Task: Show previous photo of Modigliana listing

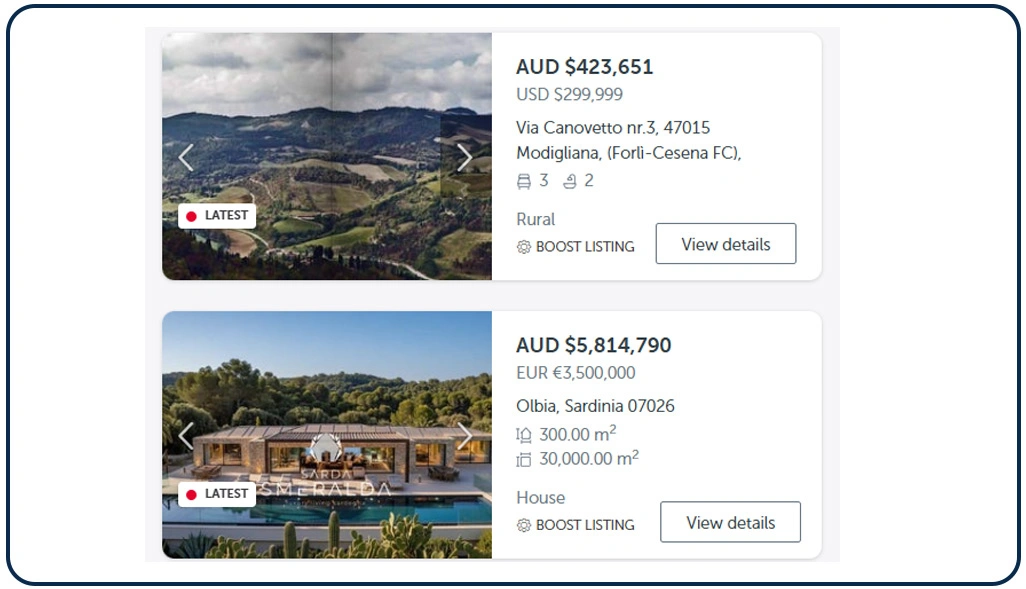Action: (186, 158)
